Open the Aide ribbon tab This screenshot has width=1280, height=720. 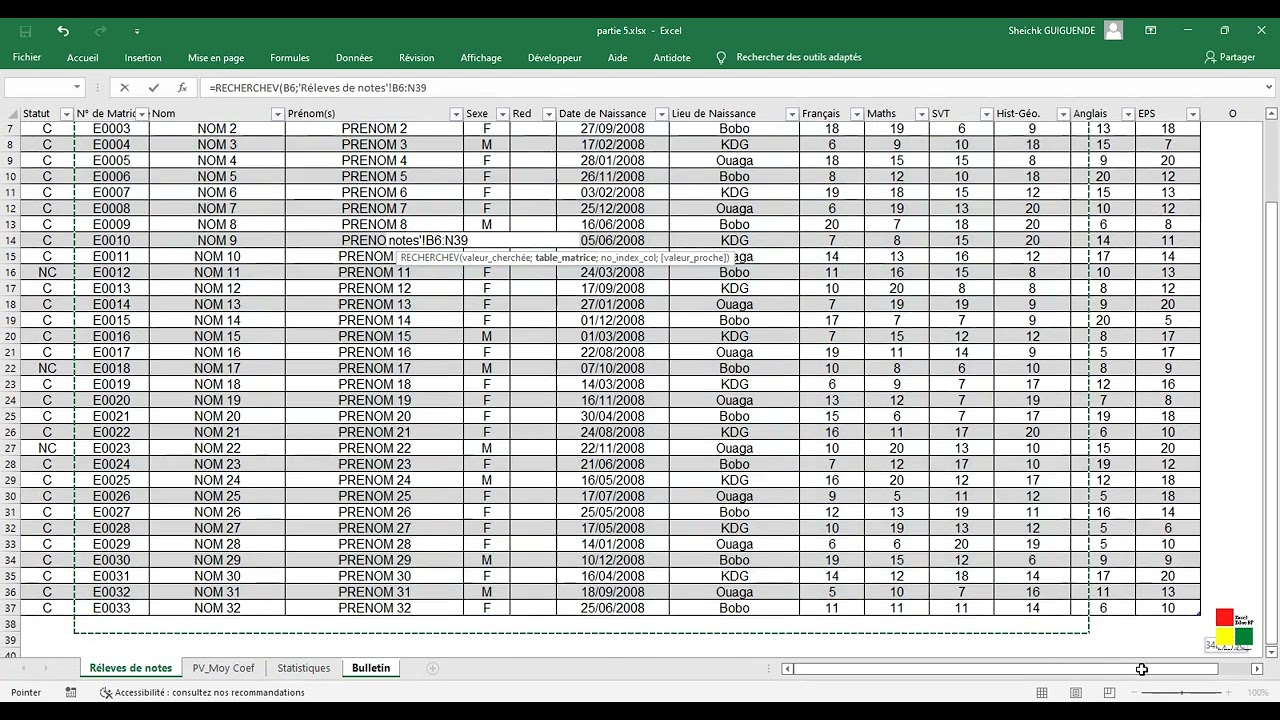click(x=618, y=57)
